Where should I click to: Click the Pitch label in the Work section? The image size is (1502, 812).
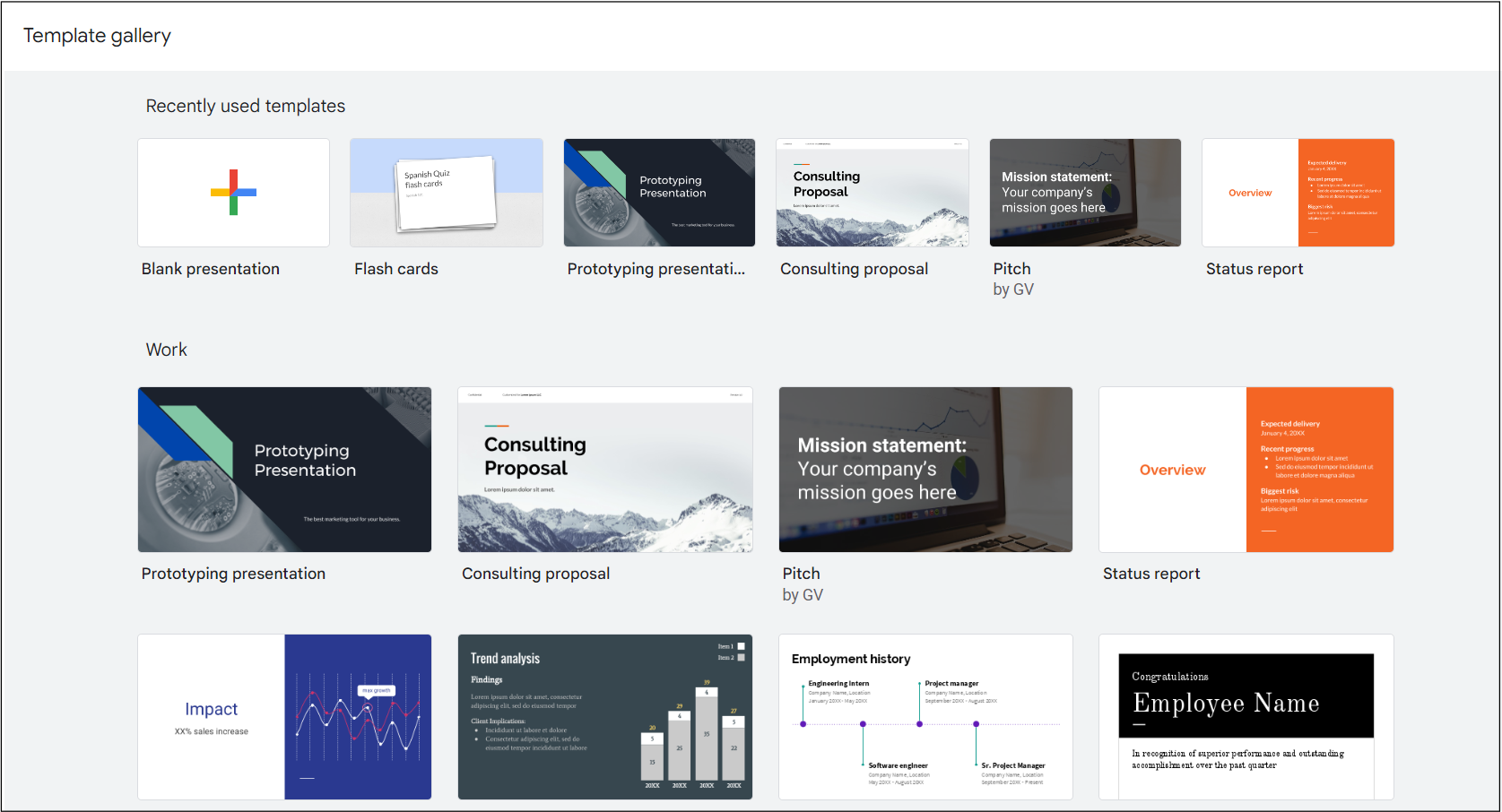click(801, 574)
